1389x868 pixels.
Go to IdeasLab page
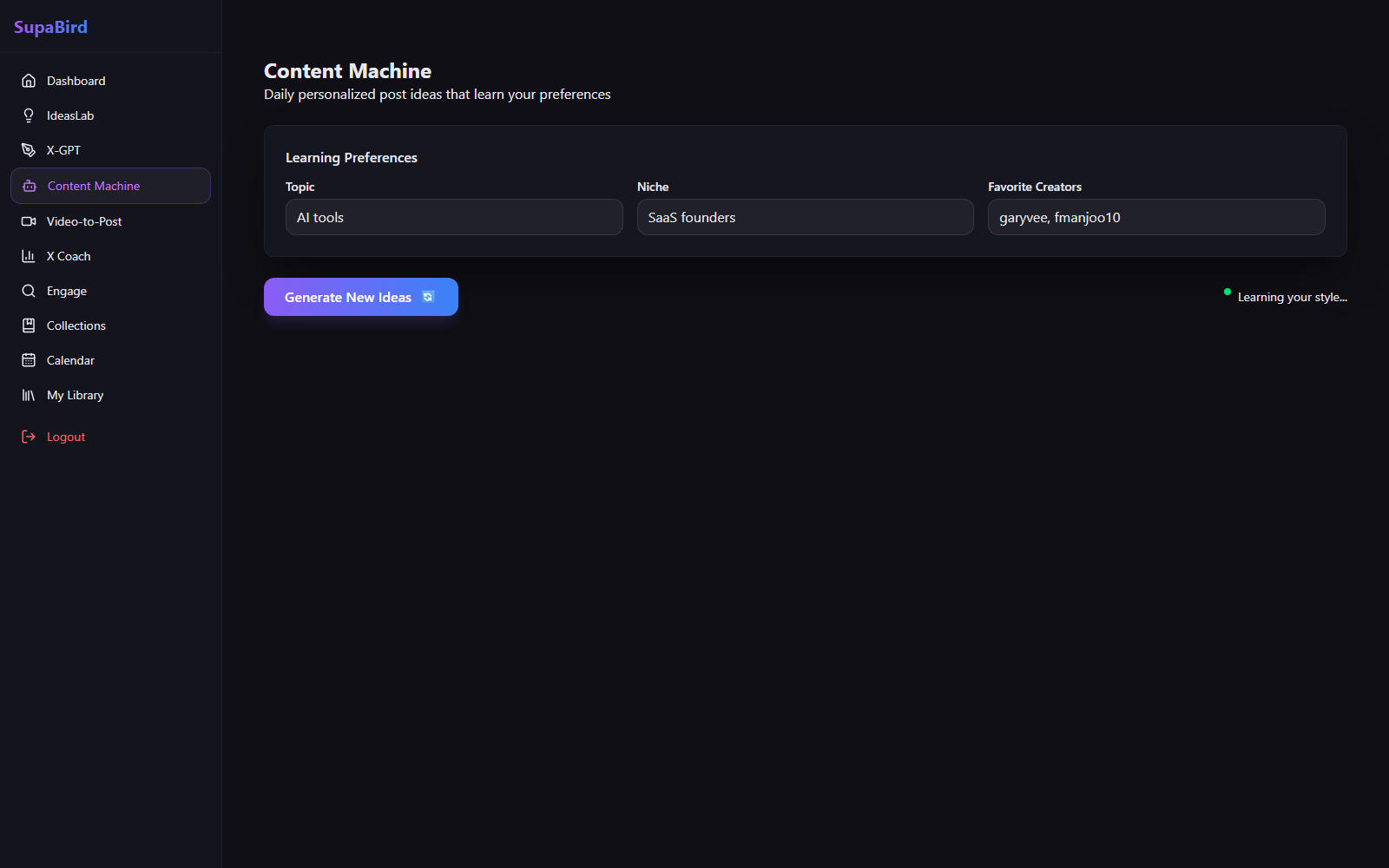click(x=110, y=115)
